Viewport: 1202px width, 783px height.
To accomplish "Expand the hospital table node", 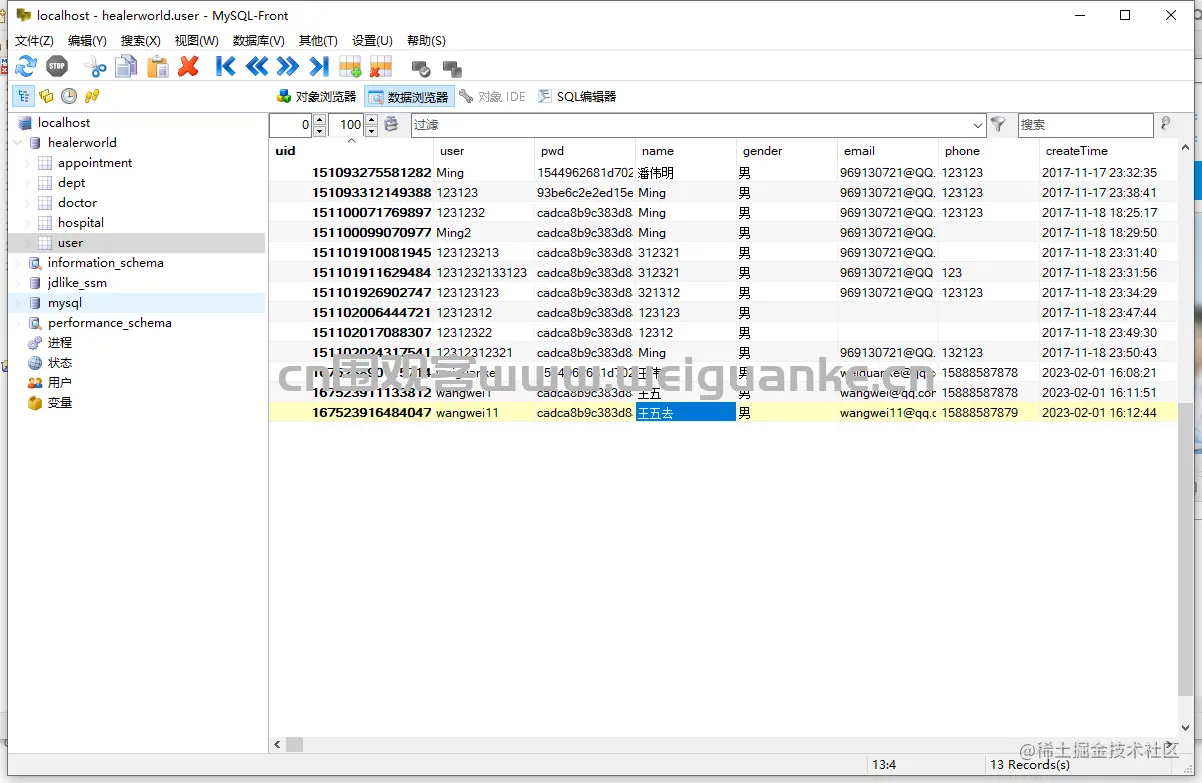I will [28, 223].
